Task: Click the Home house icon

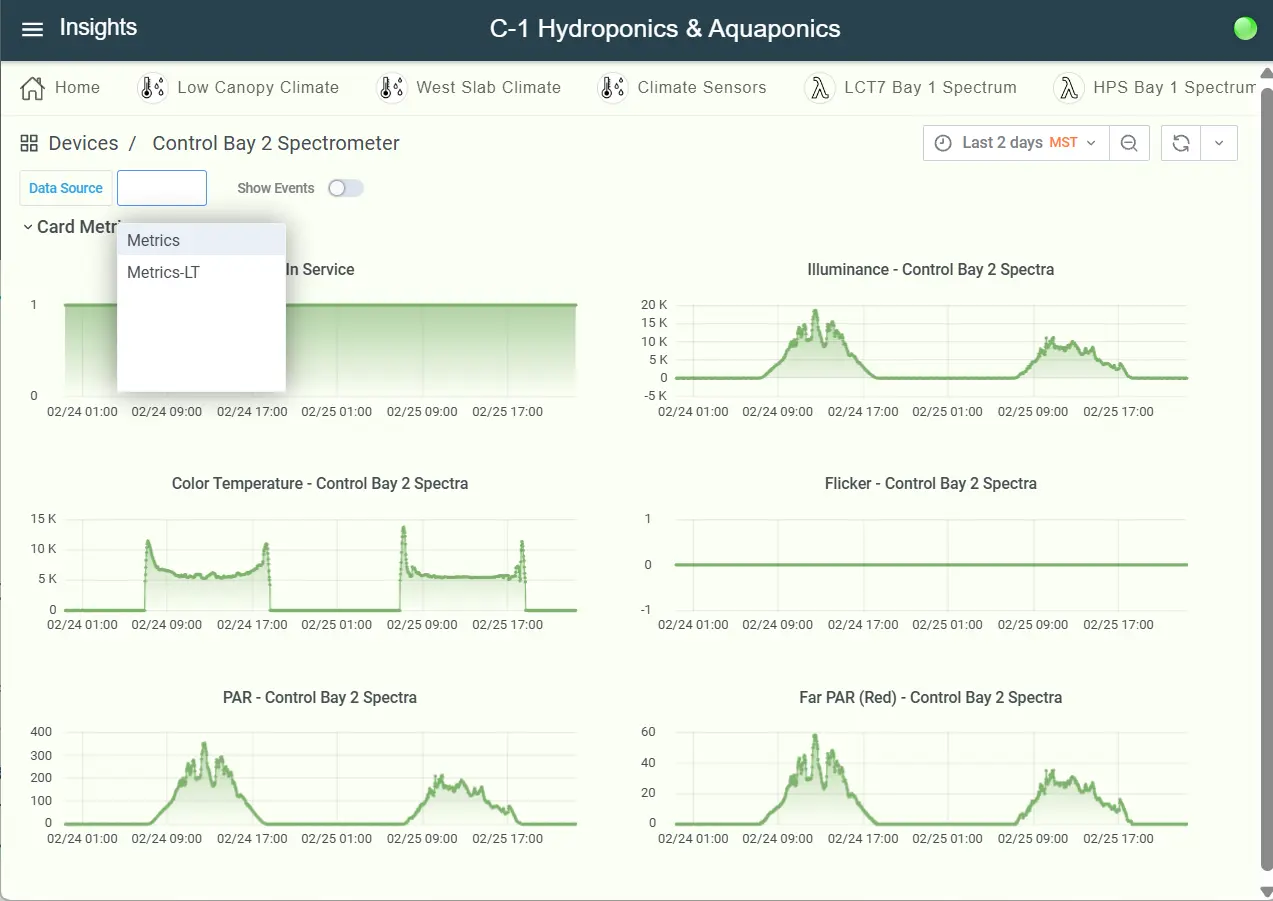Action: [x=33, y=88]
